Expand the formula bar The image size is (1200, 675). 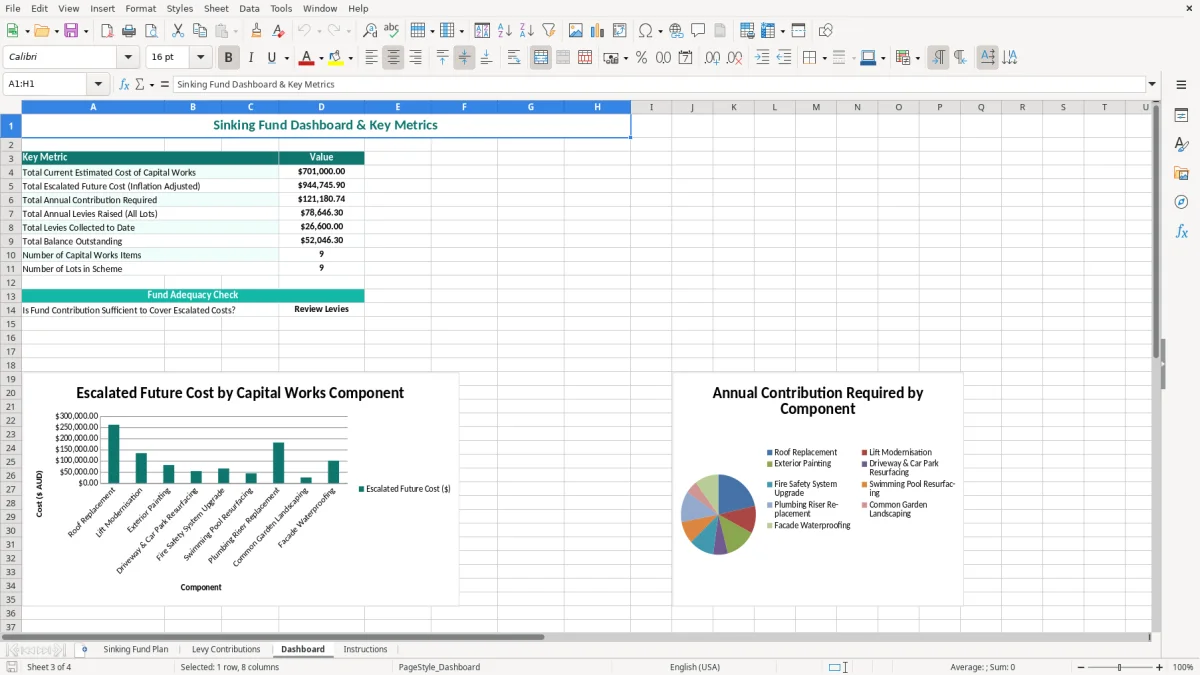click(1152, 84)
